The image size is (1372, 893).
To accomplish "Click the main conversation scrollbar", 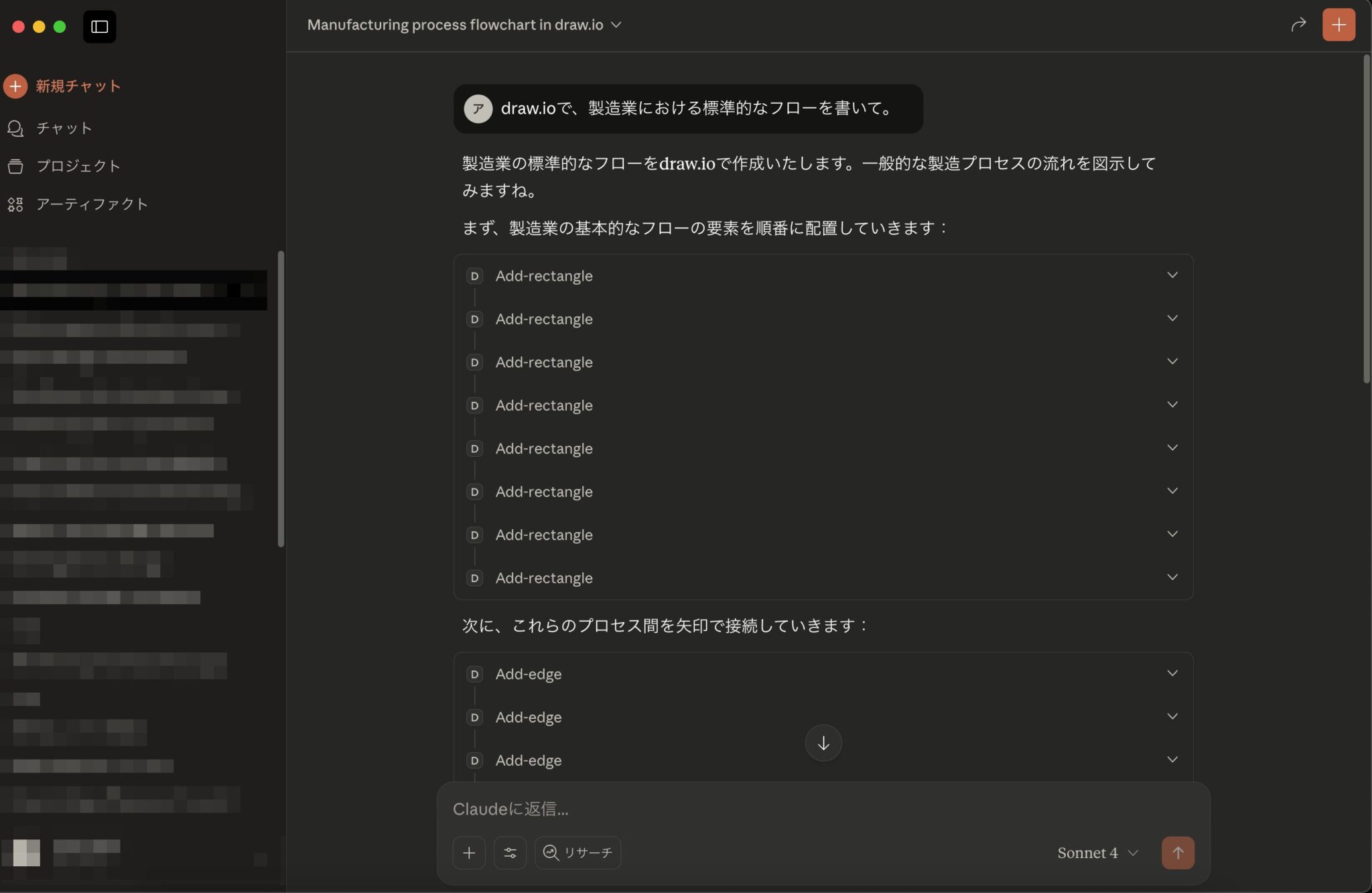I will (1367, 219).
